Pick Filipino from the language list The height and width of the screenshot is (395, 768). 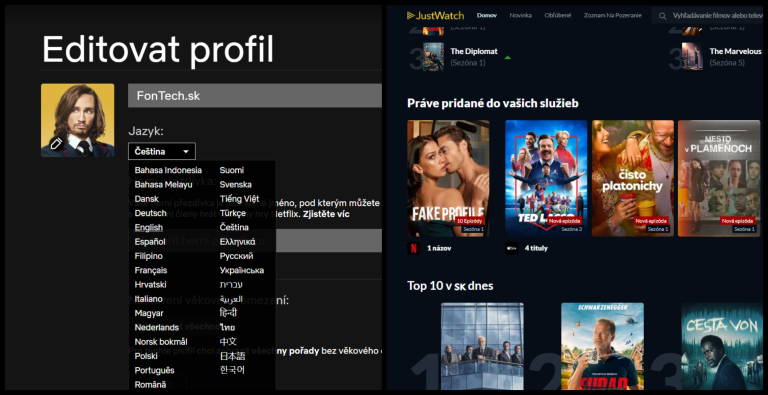tap(148, 256)
